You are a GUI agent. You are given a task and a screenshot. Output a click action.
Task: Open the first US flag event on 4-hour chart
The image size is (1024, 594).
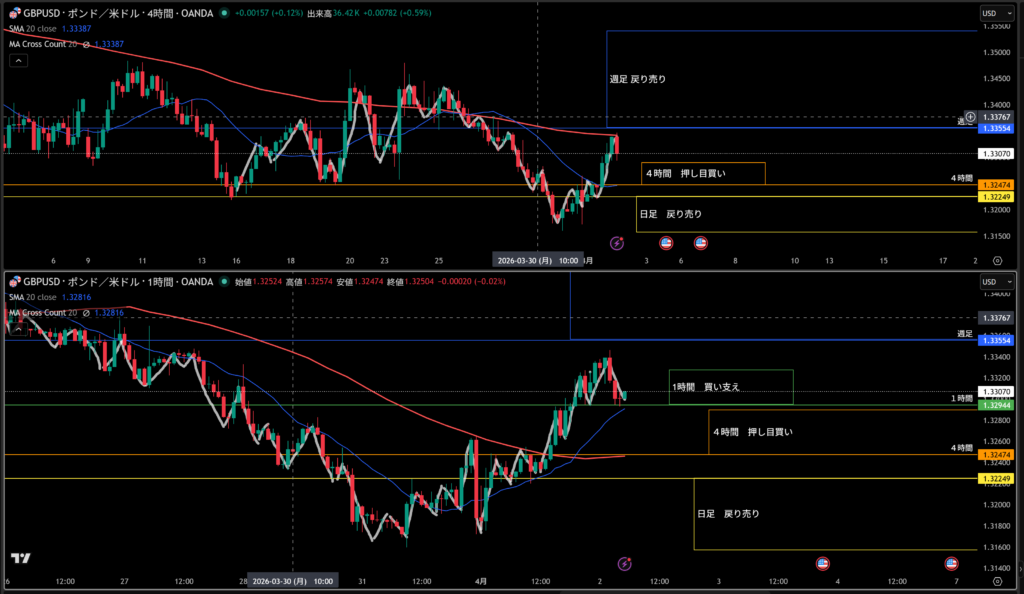[x=667, y=242]
